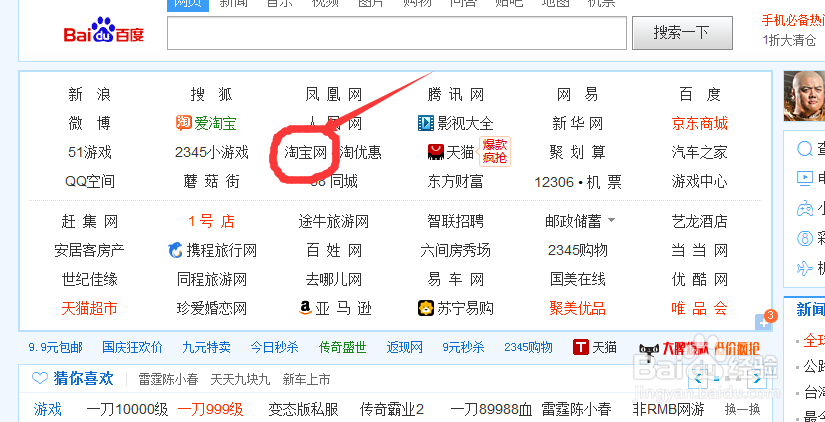Click the 天猫 red cat icon
Image resolution: width=825 pixels, height=422 pixels.
coord(436,153)
